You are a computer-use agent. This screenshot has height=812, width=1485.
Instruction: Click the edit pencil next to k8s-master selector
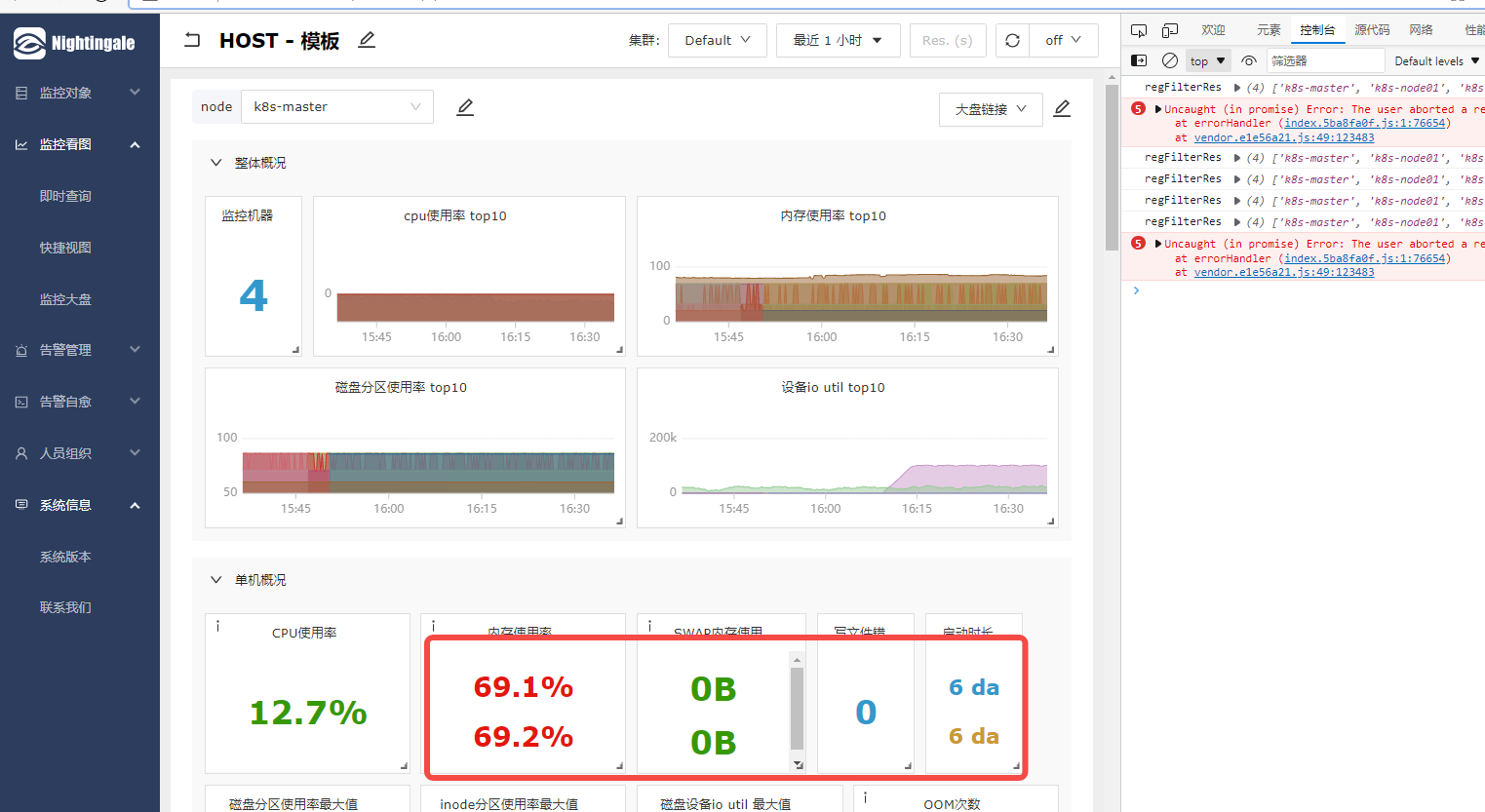tap(464, 106)
